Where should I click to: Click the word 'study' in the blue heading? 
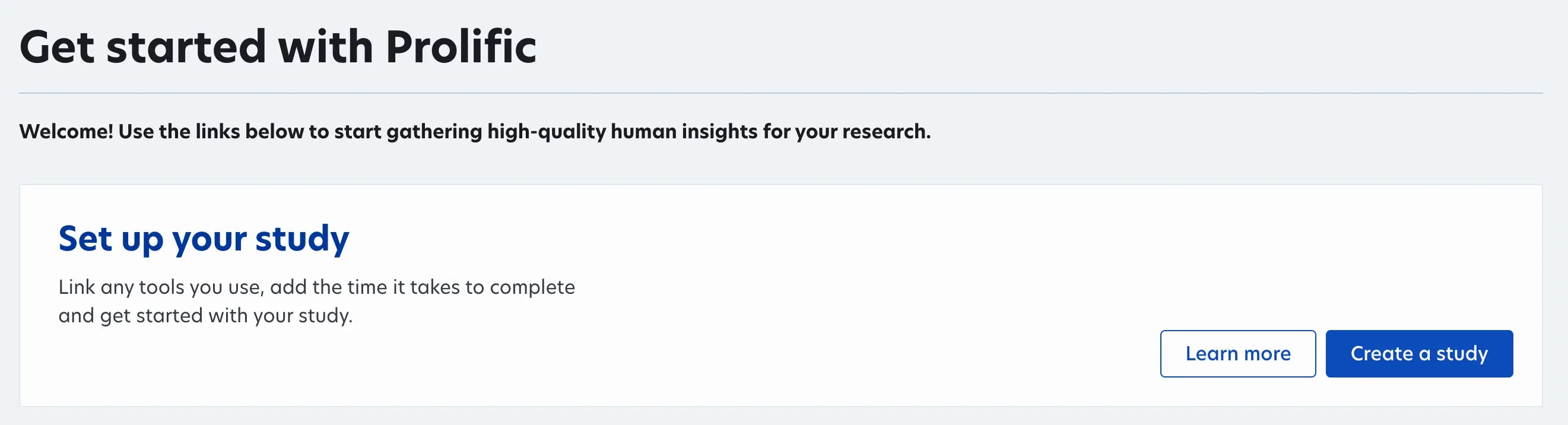pos(303,239)
